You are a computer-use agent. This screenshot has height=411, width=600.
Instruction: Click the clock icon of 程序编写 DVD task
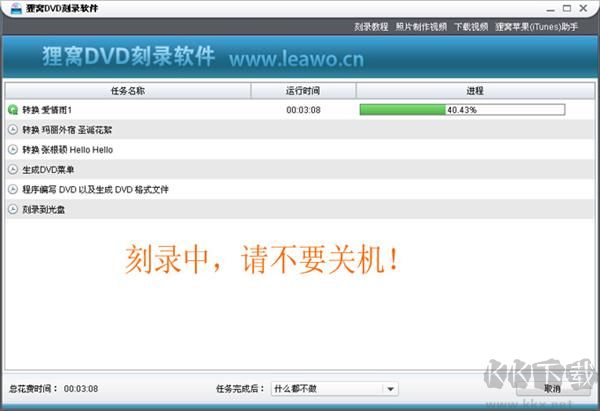coord(13,189)
